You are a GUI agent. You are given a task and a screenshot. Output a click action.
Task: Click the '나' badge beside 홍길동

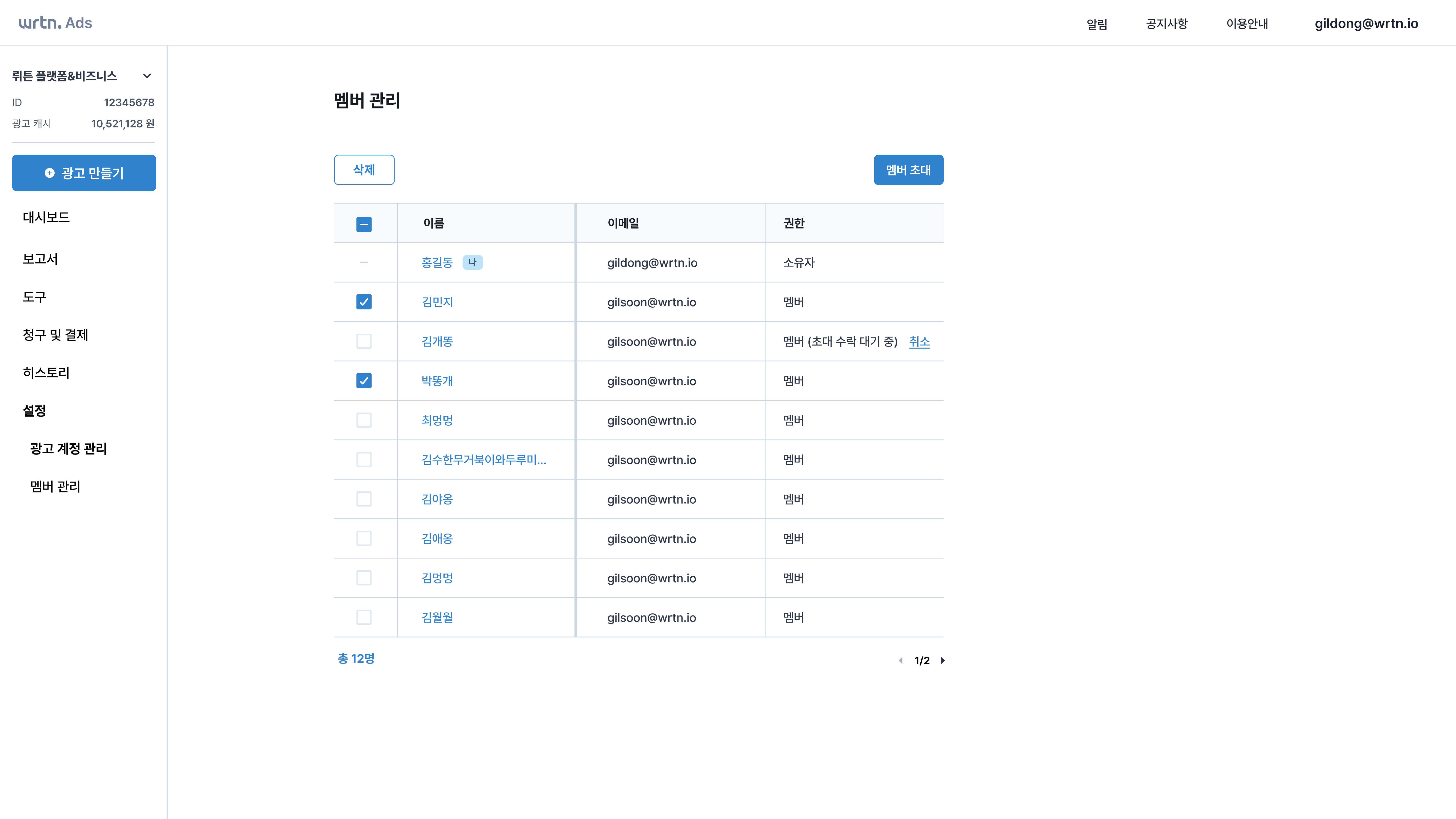point(472,262)
